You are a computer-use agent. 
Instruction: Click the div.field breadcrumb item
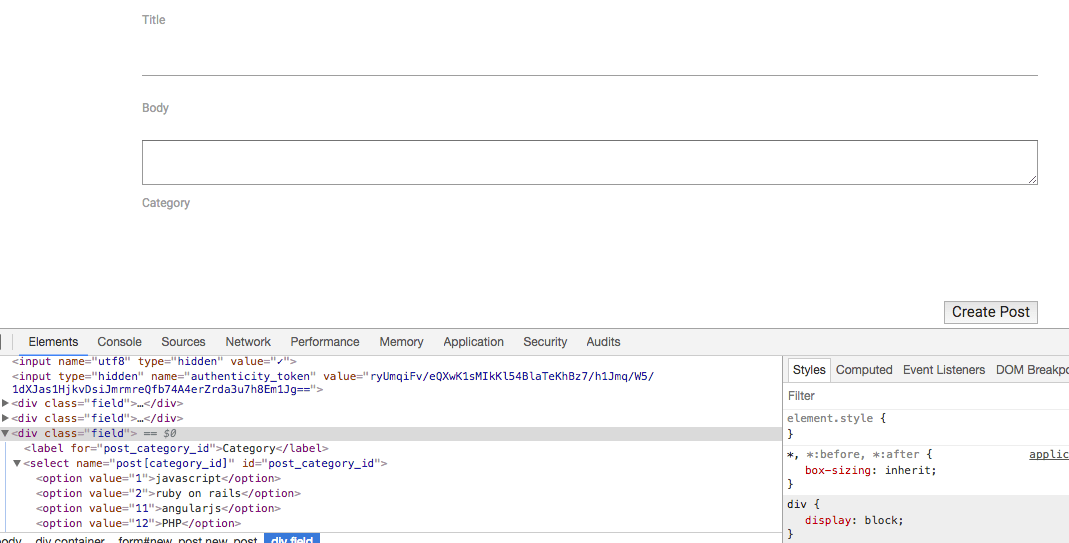tap(292, 539)
